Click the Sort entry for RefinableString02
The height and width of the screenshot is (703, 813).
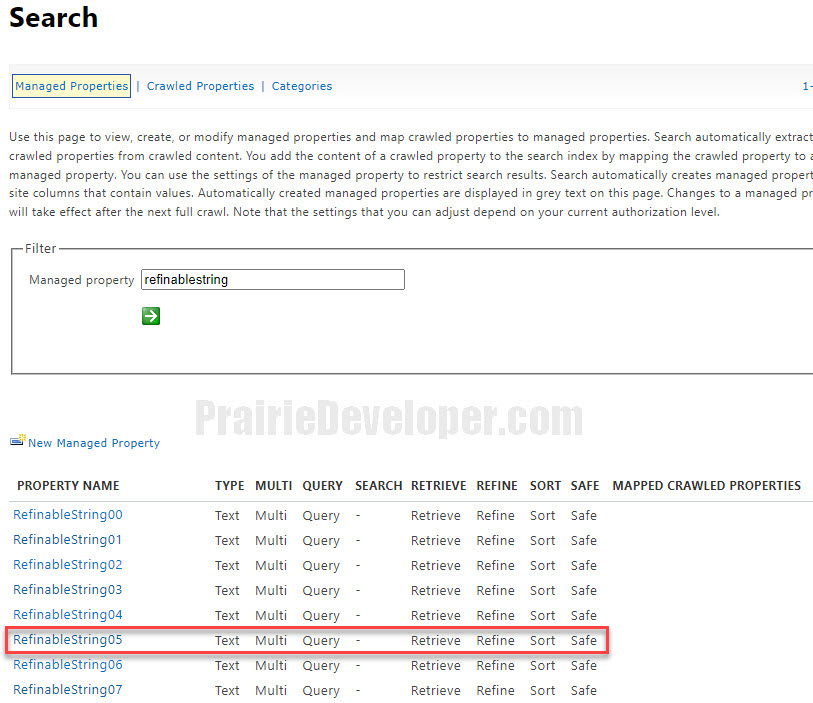point(542,564)
